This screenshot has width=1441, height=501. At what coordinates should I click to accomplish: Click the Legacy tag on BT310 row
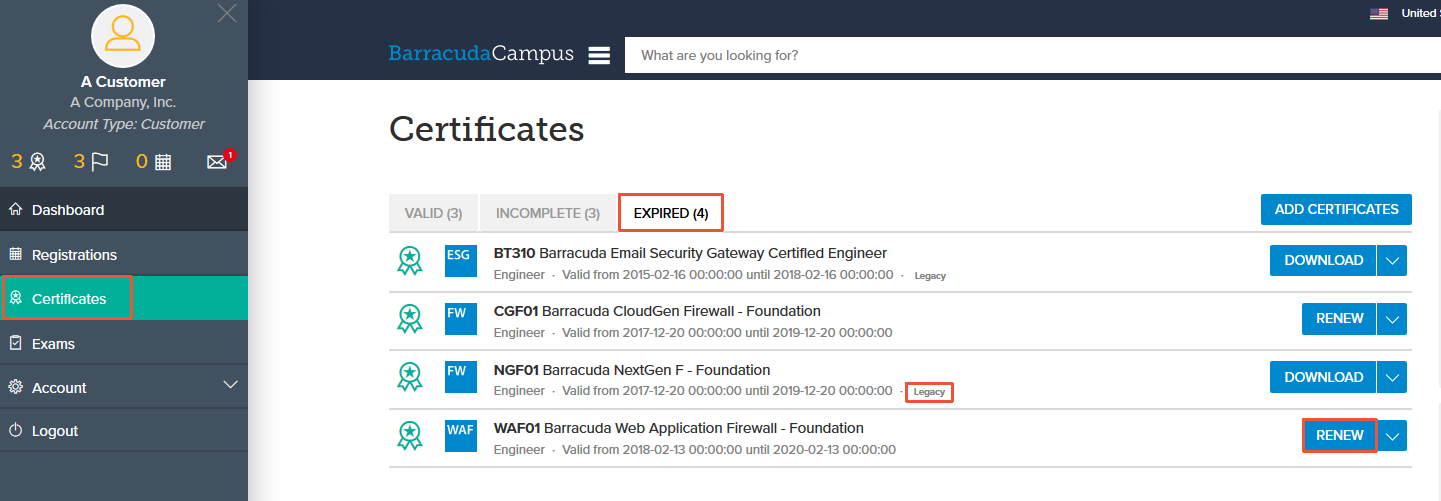pyautogui.click(x=930, y=276)
